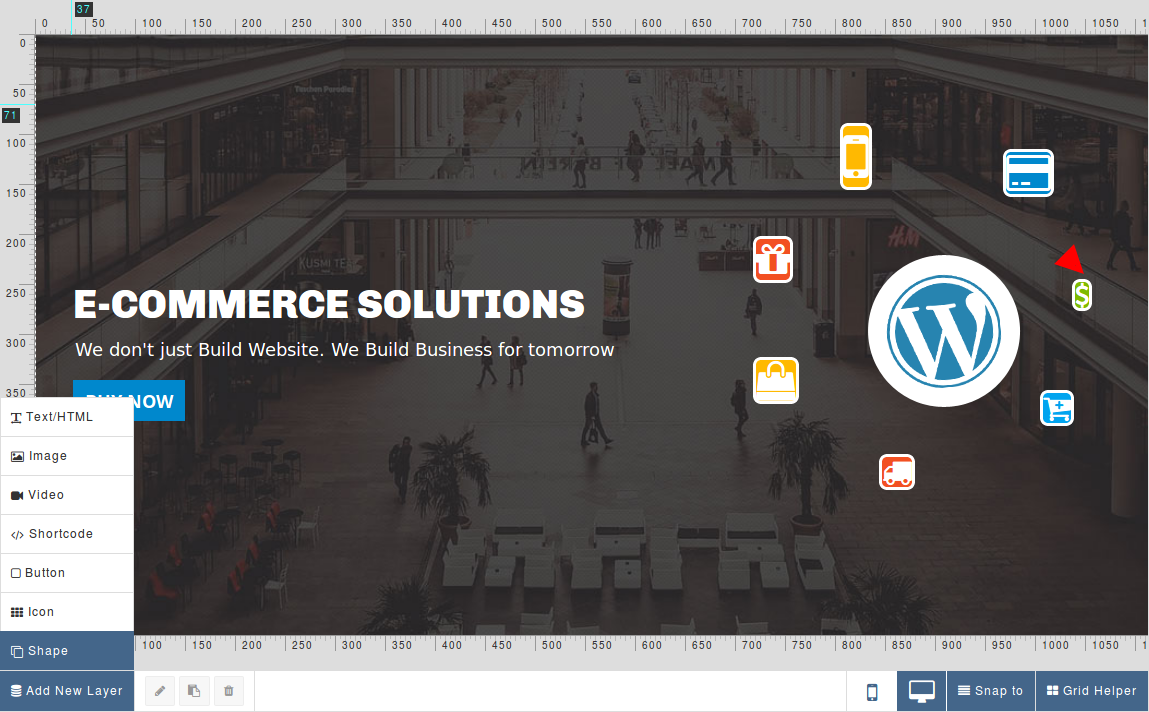Select the yellow smartphone icon layer
Screen dimensions: 1149x712
coord(856,157)
